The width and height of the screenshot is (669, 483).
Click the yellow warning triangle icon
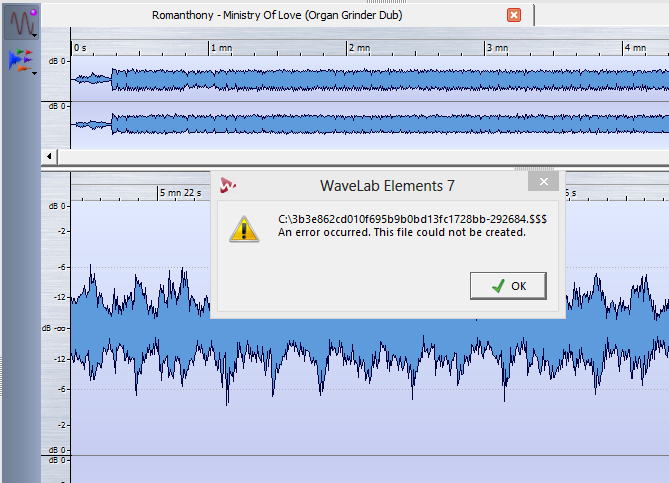pos(243,227)
